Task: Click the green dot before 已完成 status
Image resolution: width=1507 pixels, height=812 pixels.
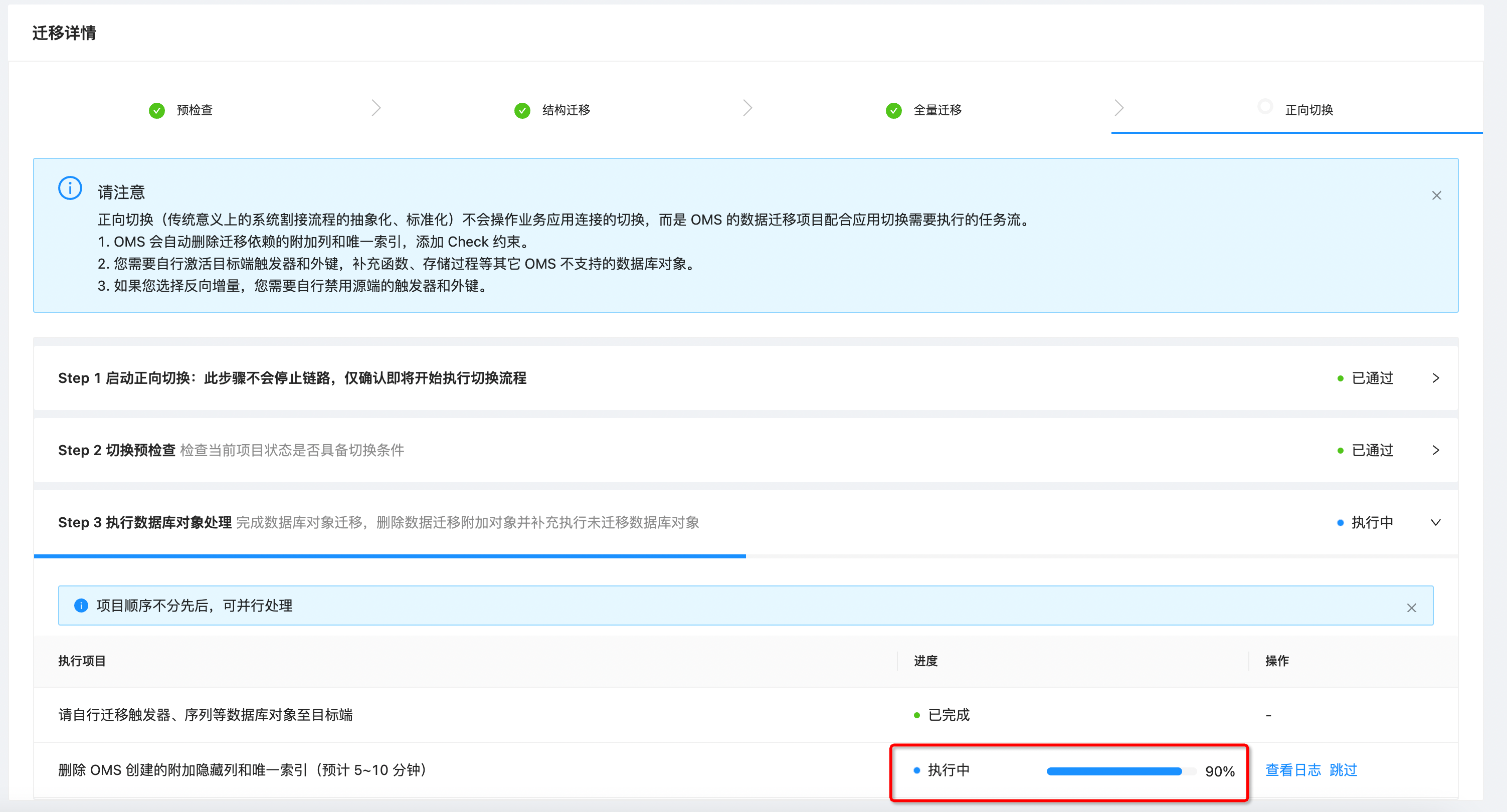Action: [x=917, y=715]
